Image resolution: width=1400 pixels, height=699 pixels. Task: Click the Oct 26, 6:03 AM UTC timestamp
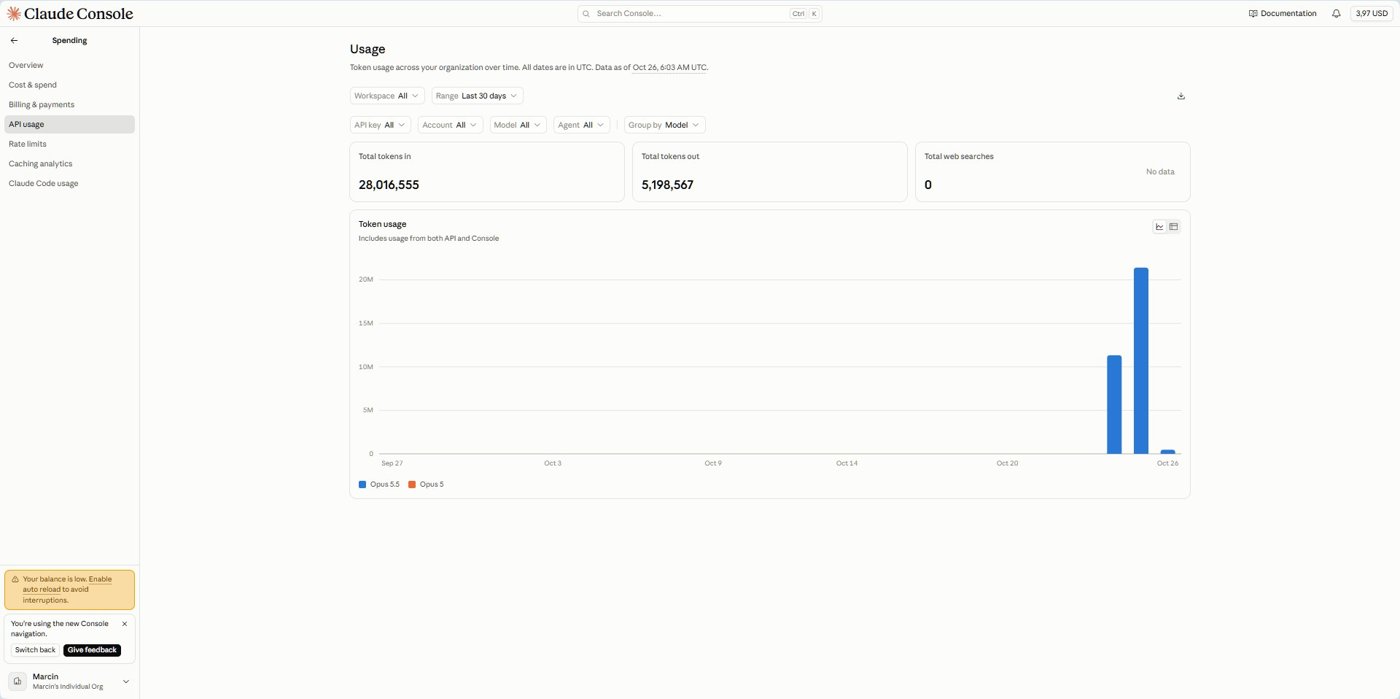pos(670,68)
